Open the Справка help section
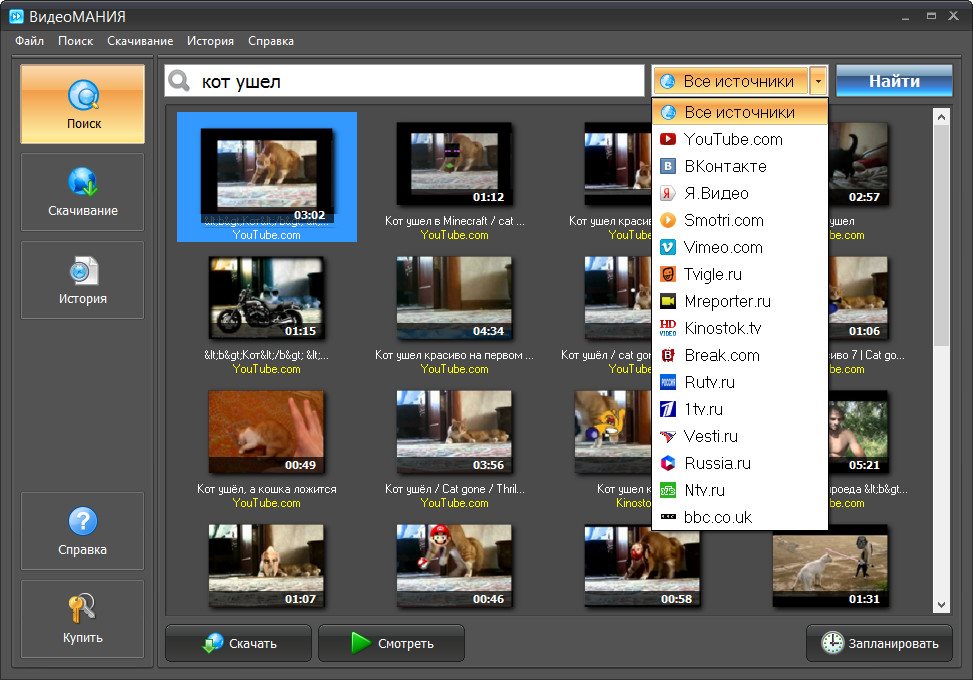Viewport: 973px width, 680px height. [83, 531]
